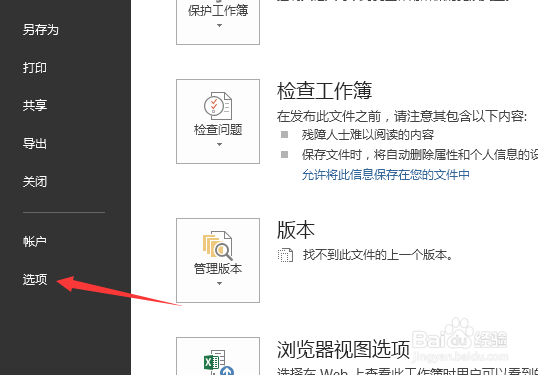Expand the 保护工作簿 dropdown arrow
Screen dimensions: 538x375
point(219,25)
